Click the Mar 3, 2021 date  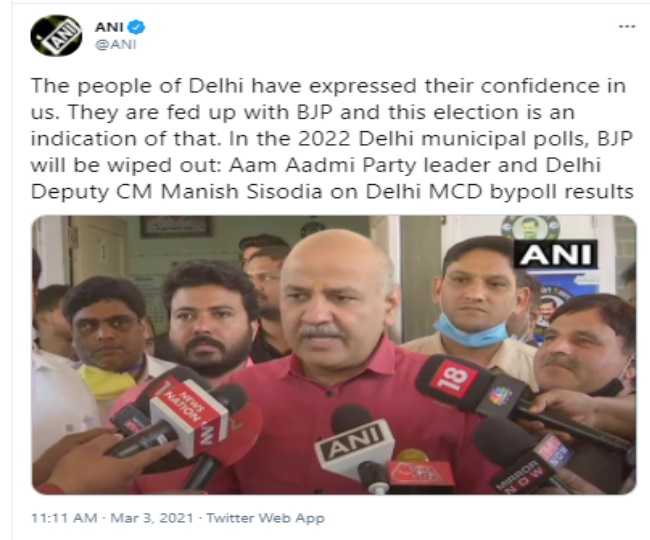coord(152,518)
